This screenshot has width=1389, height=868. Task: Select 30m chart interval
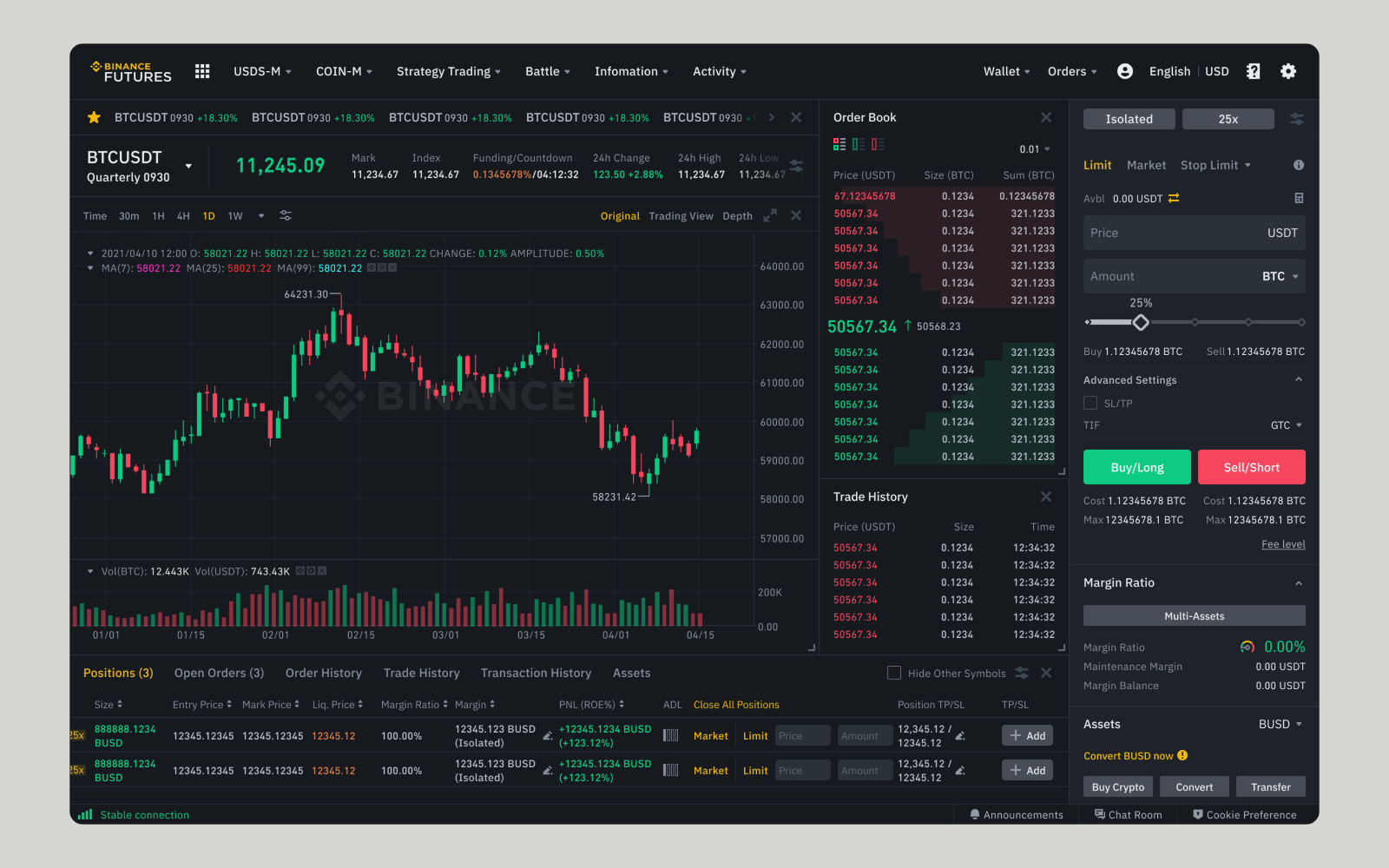pos(129,216)
